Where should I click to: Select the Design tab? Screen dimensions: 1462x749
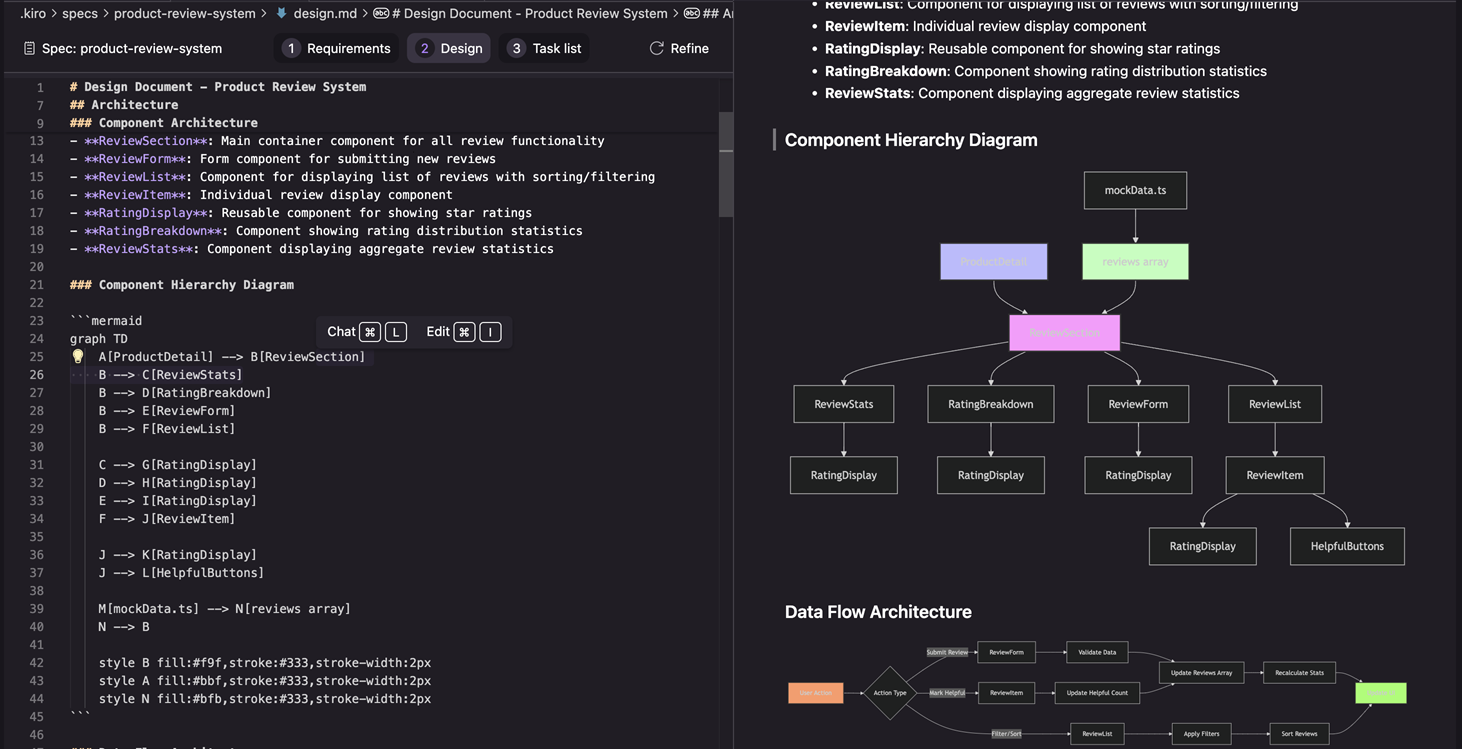coord(449,48)
